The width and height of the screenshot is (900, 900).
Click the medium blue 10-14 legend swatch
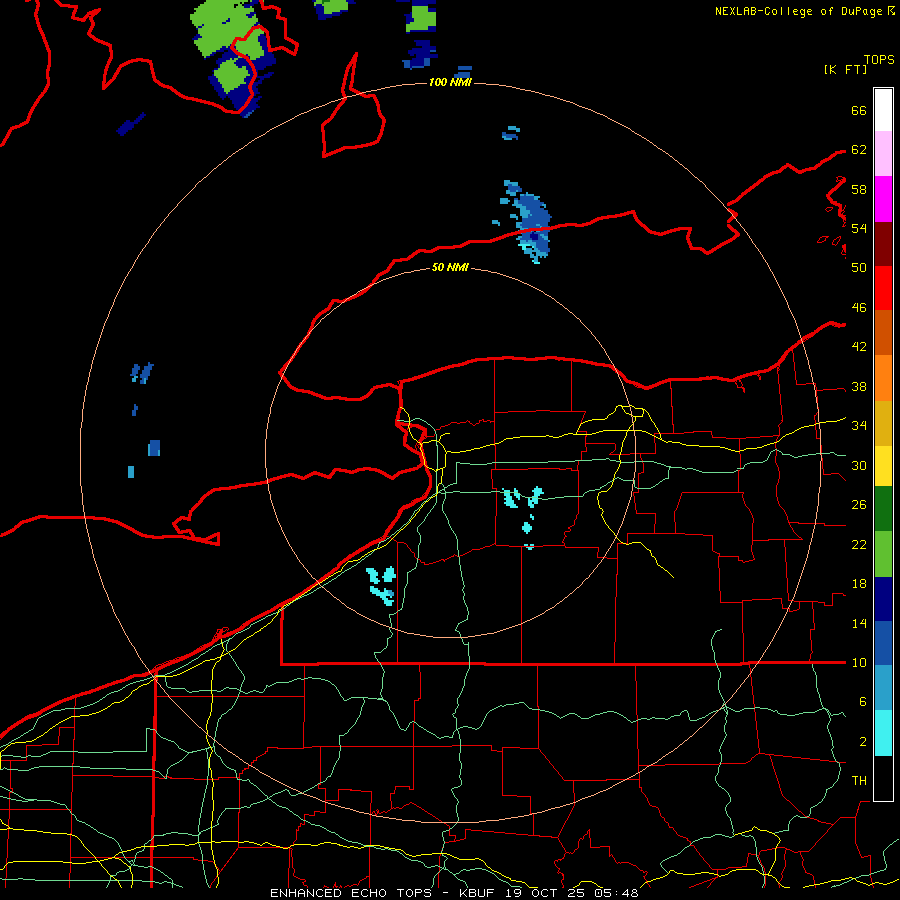point(883,643)
